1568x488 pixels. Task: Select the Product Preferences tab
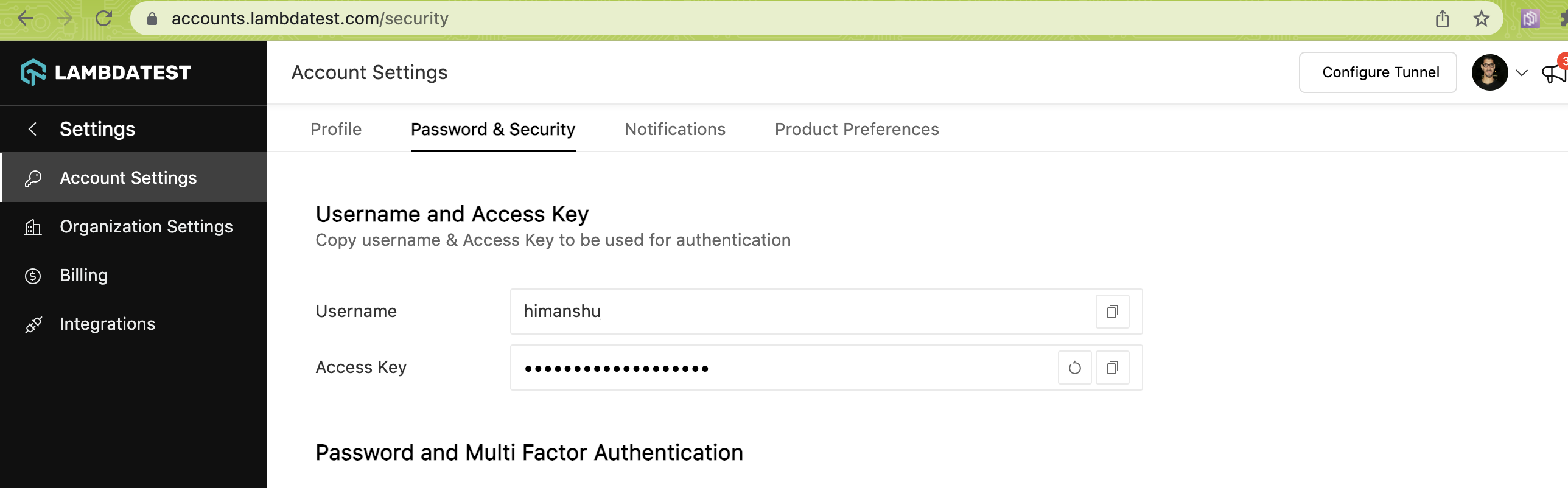click(856, 129)
